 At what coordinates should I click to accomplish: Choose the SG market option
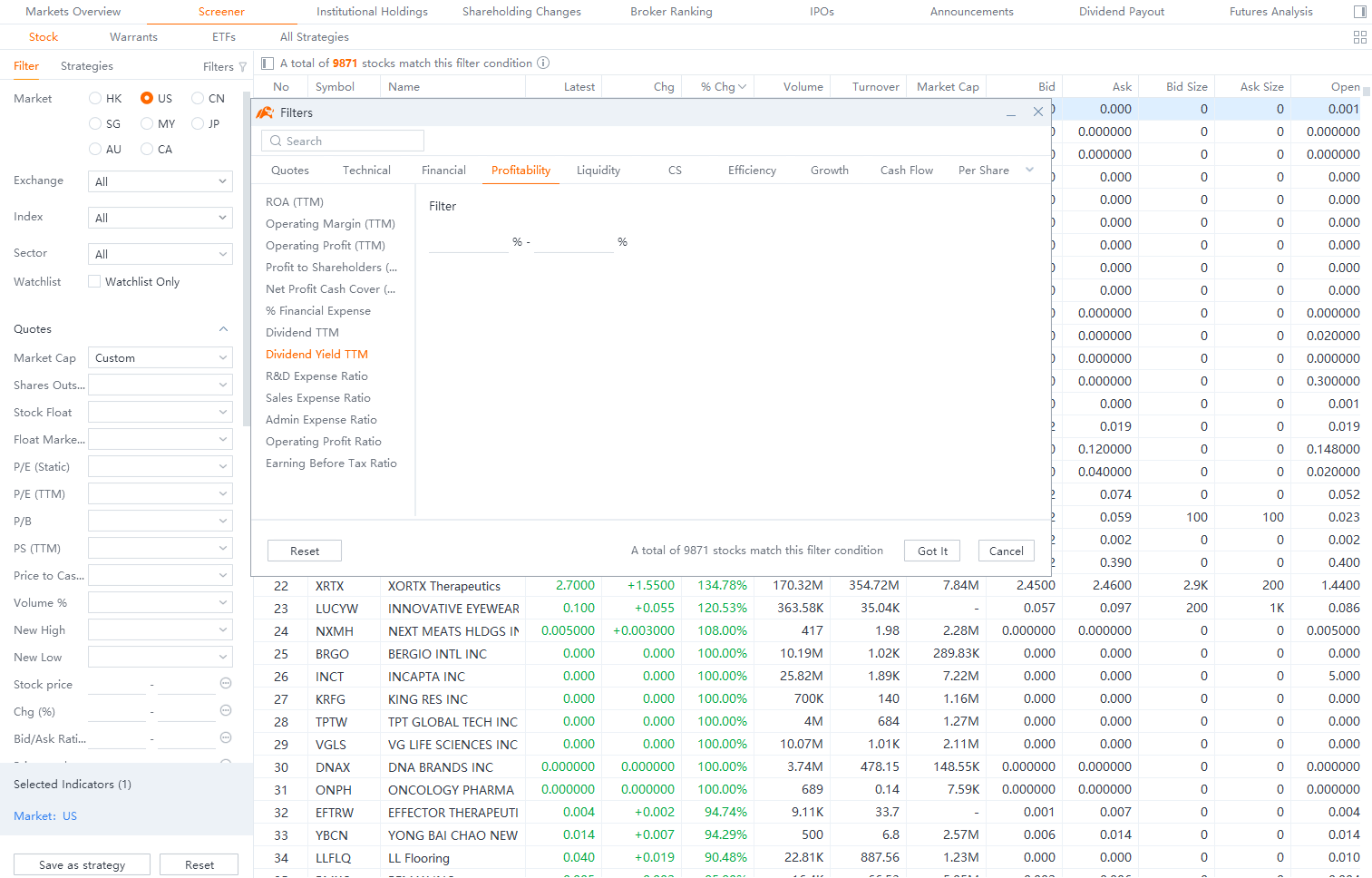(x=95, y=123)
